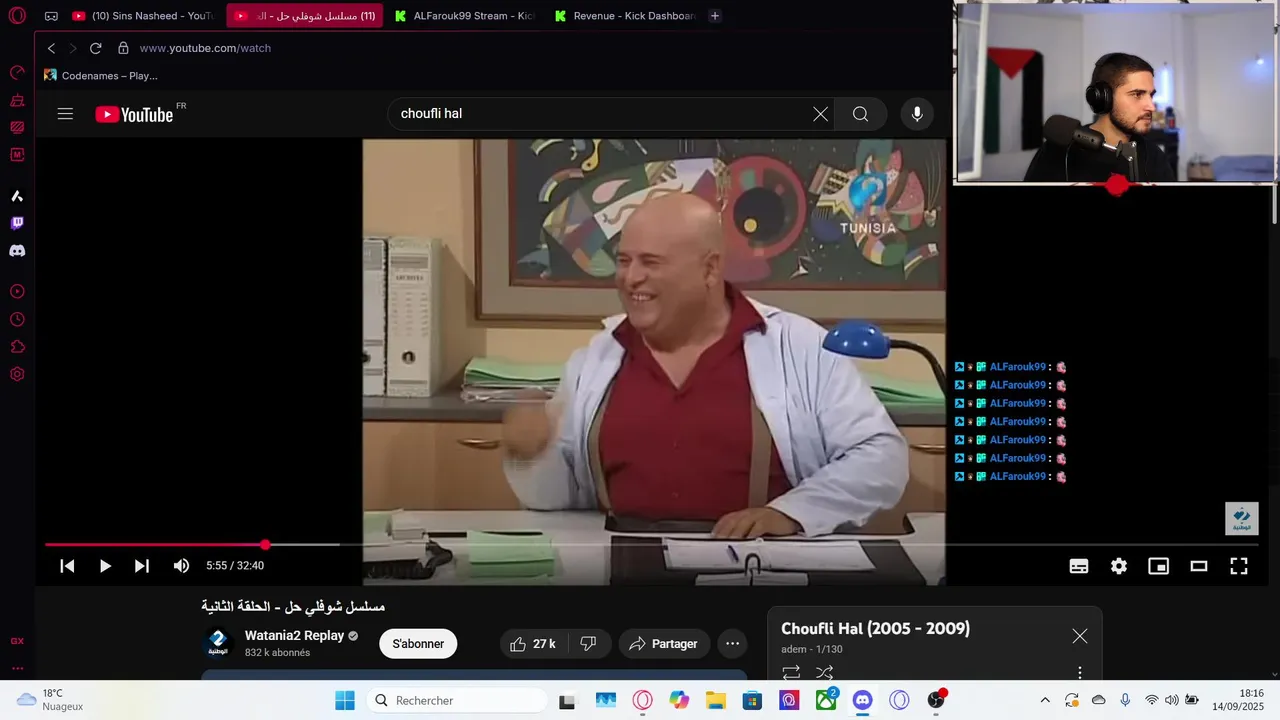
Task: Toggle subtitles on the video
Action: (1079, 566)
